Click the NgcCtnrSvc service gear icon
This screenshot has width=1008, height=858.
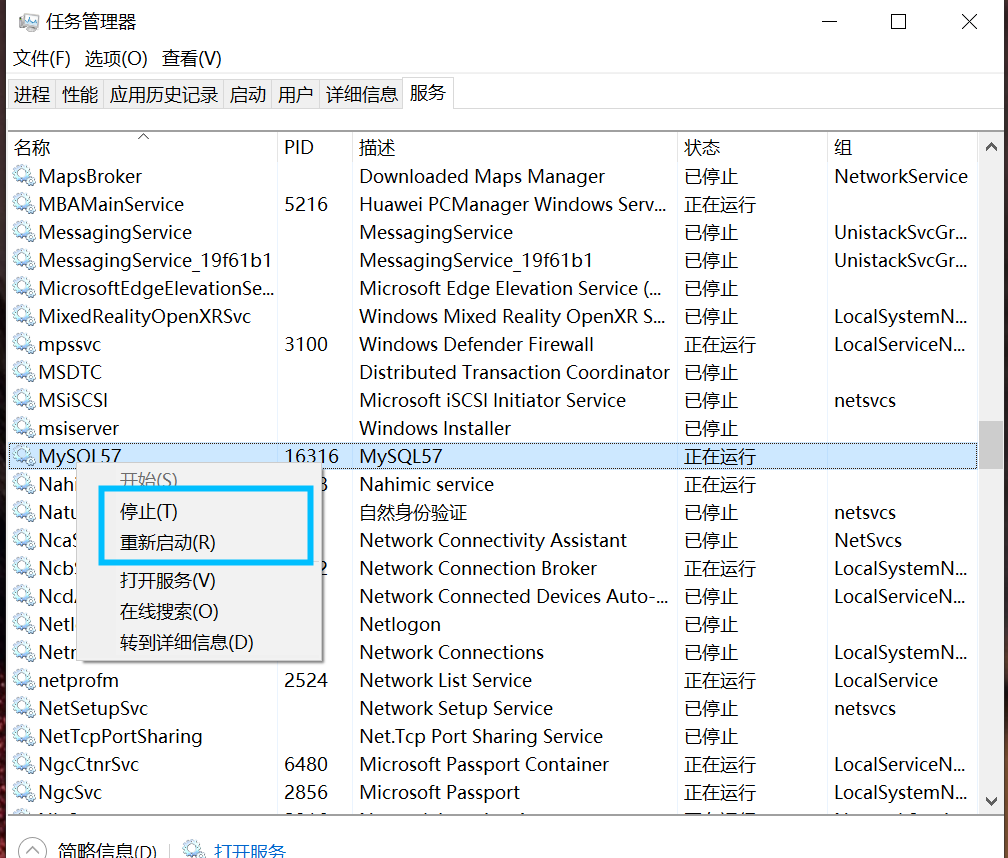(23, 765)
